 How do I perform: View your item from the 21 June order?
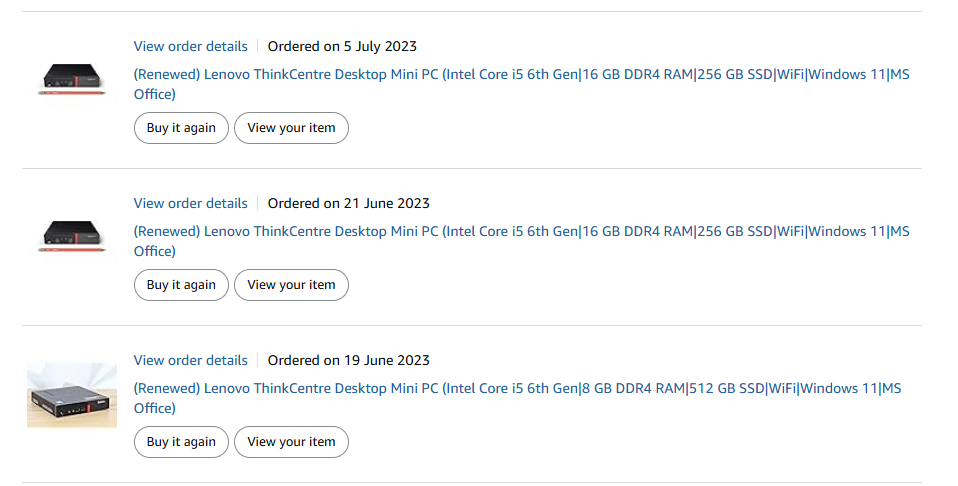coord(291,285)
